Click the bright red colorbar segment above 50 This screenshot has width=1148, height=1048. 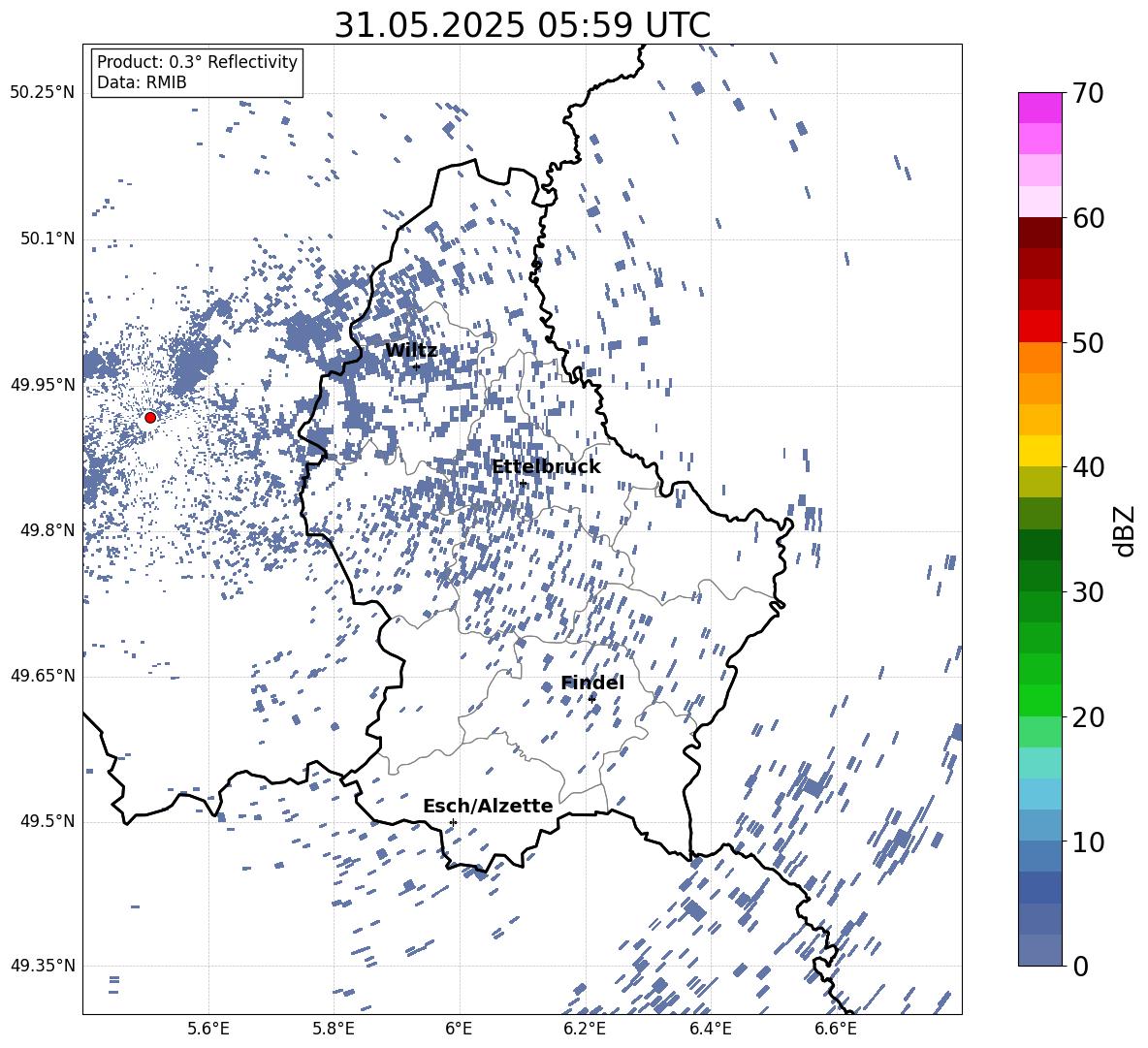[x=1039, y=327]
